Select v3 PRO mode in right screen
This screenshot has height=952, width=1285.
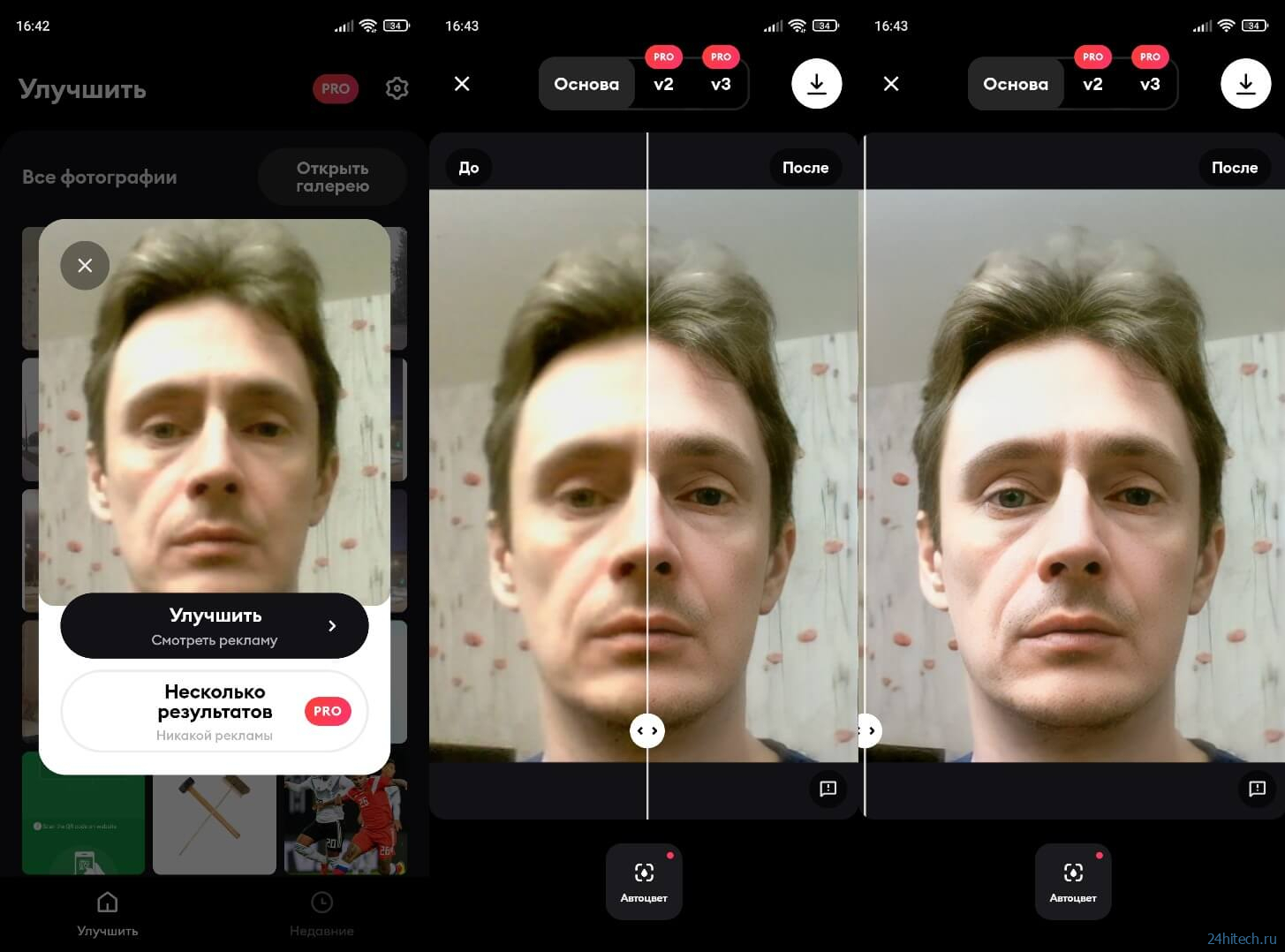click(1150, 84)
